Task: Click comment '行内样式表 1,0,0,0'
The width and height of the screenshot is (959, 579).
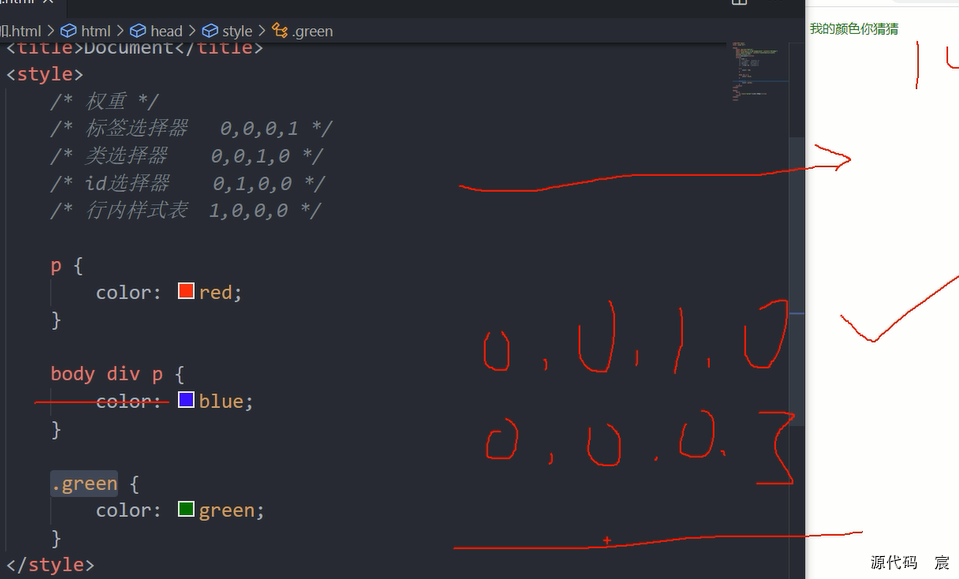Action: tap(186, 210)
